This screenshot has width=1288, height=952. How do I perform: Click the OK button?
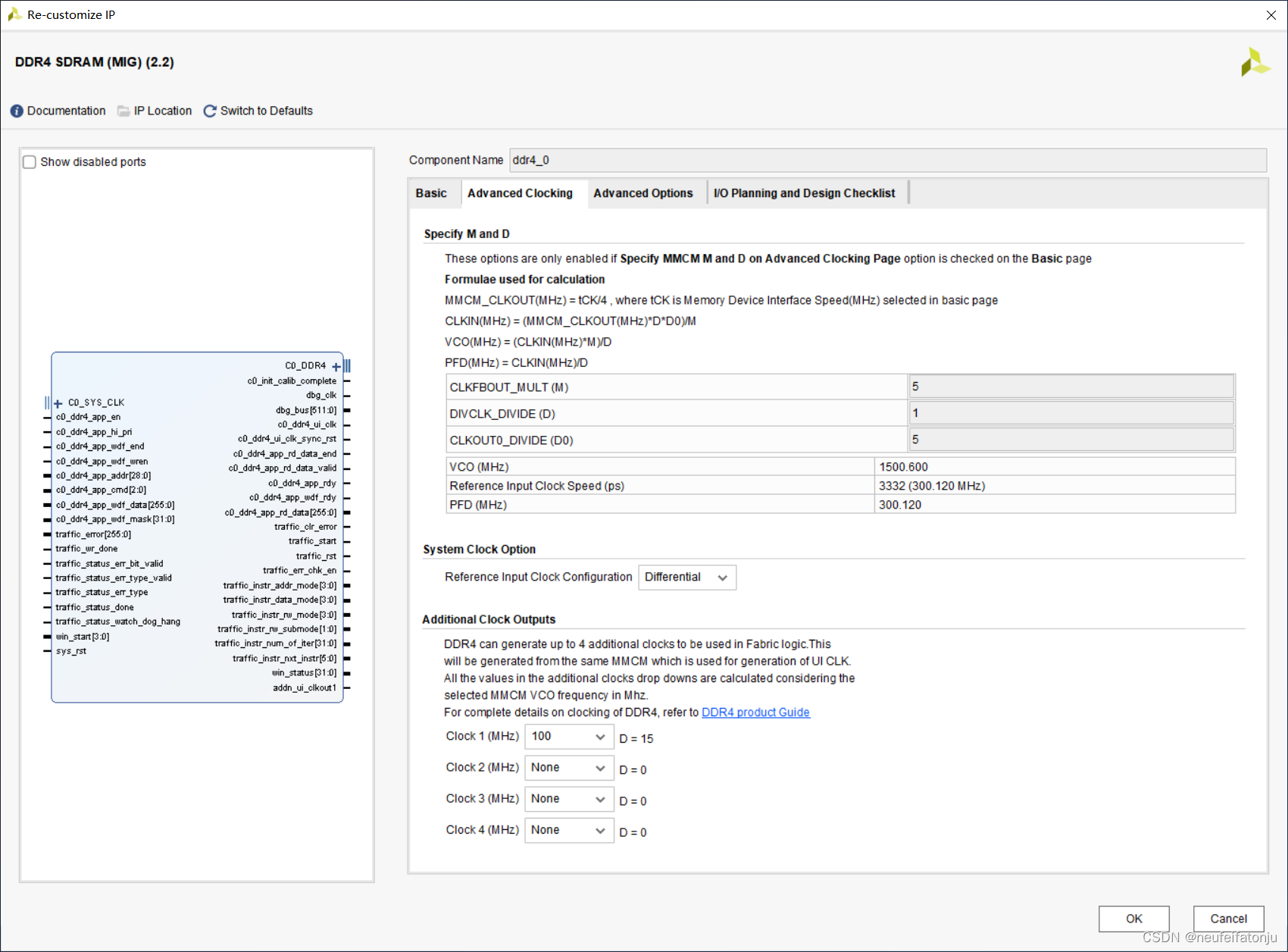(x=1134, y=919)
